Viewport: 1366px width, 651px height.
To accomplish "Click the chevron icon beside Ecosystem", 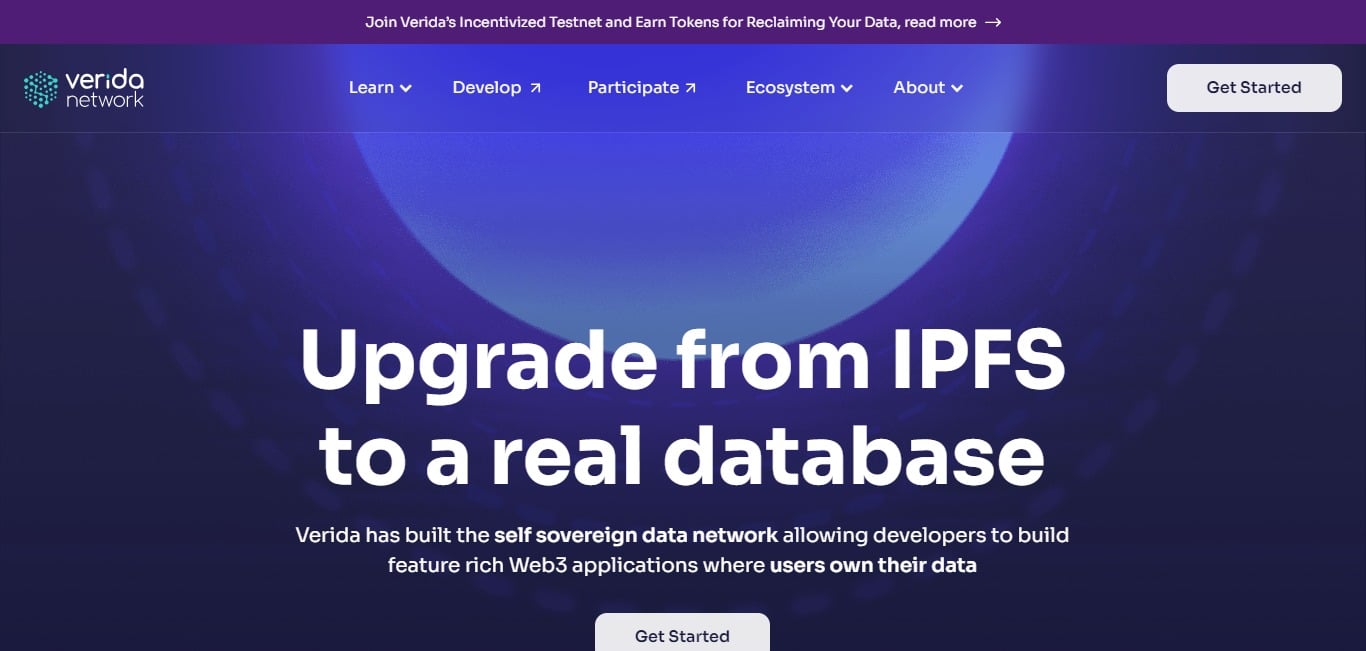I will [x=848, y=89].
